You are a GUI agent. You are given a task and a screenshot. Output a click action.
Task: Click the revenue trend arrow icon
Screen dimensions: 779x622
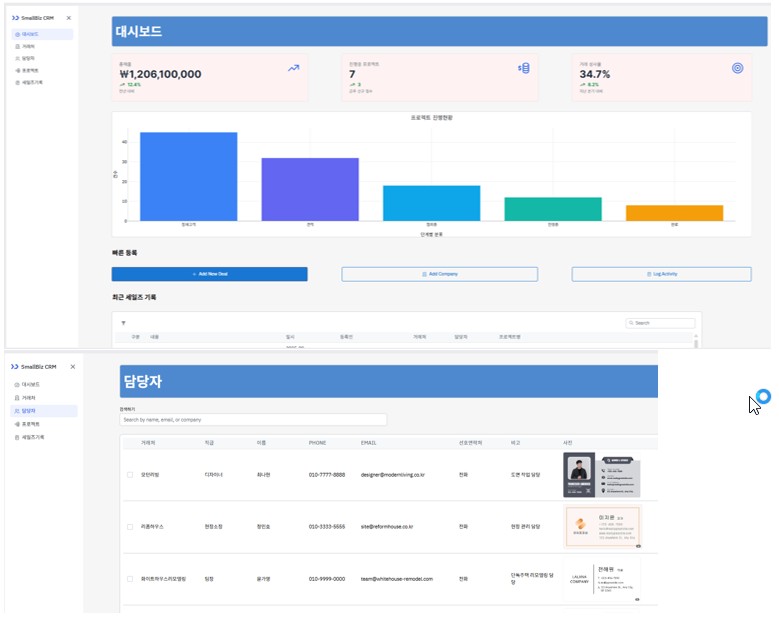click(x=293, y=69)
